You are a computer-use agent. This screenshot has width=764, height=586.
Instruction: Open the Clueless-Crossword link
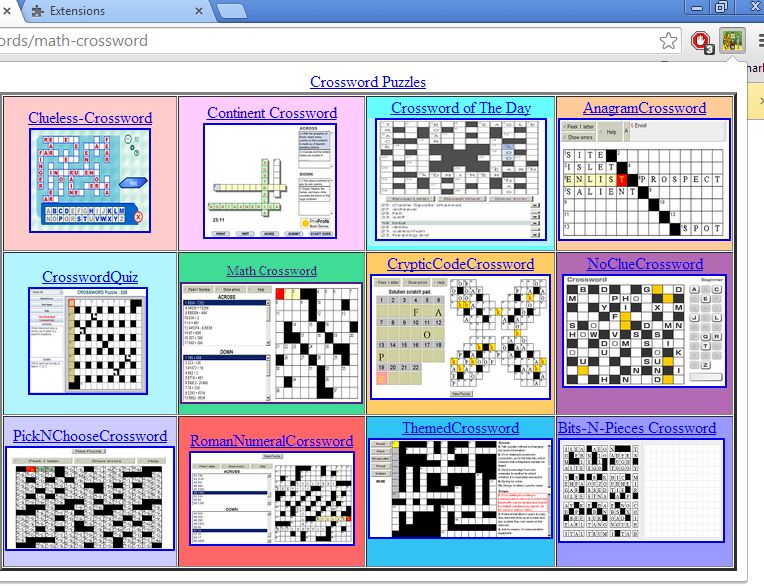(x=90, y=117)
